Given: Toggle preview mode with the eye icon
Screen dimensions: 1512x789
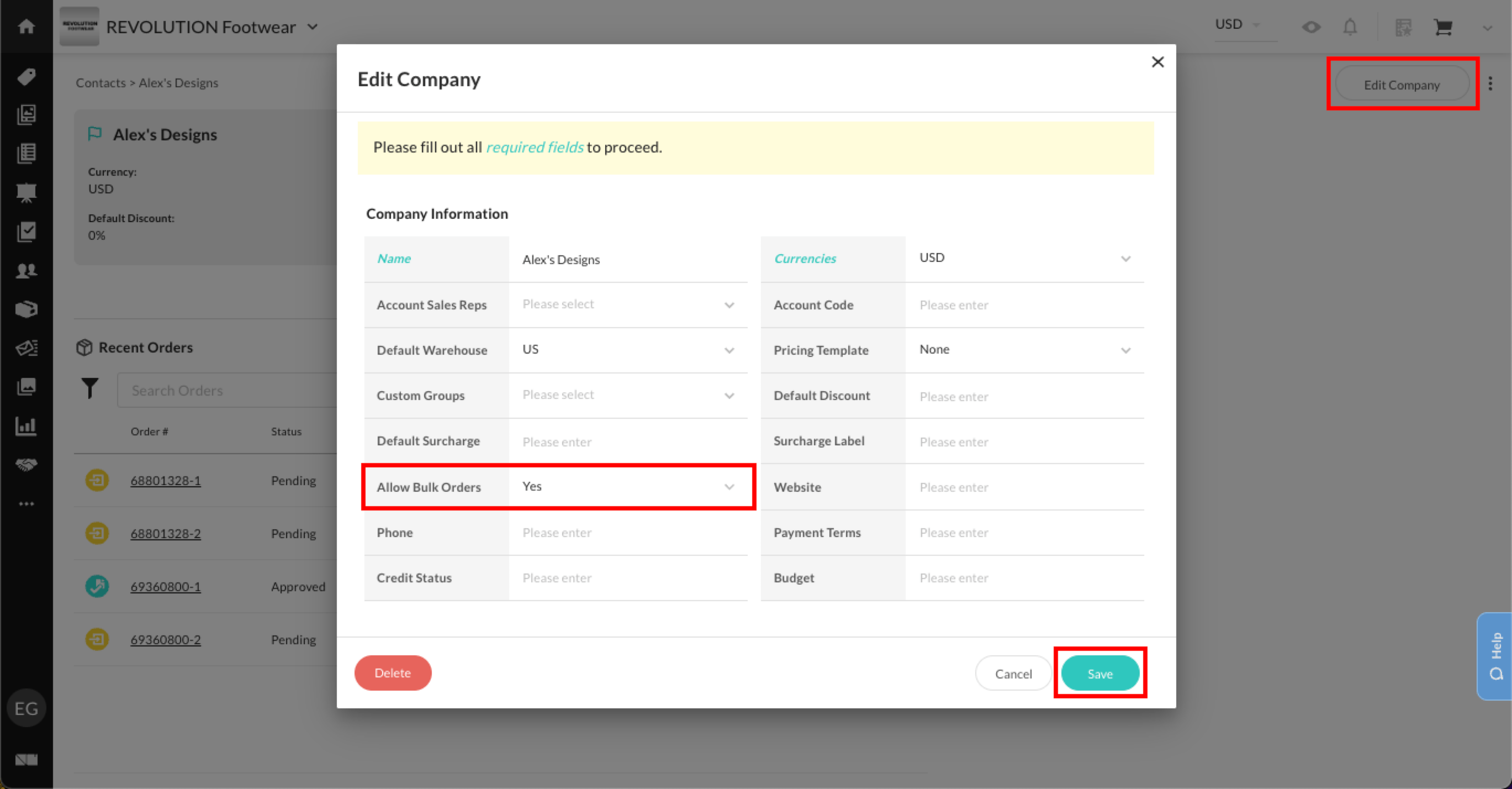Looking at the screenshot, I should click(x=1311, y=27).
